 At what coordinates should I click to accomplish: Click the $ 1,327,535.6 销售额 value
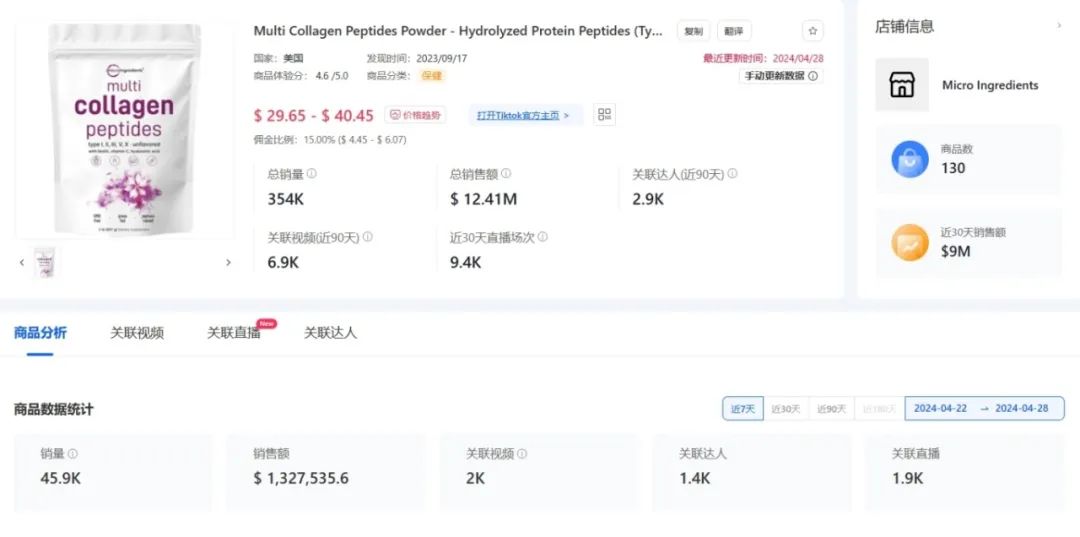coord(301,478)
